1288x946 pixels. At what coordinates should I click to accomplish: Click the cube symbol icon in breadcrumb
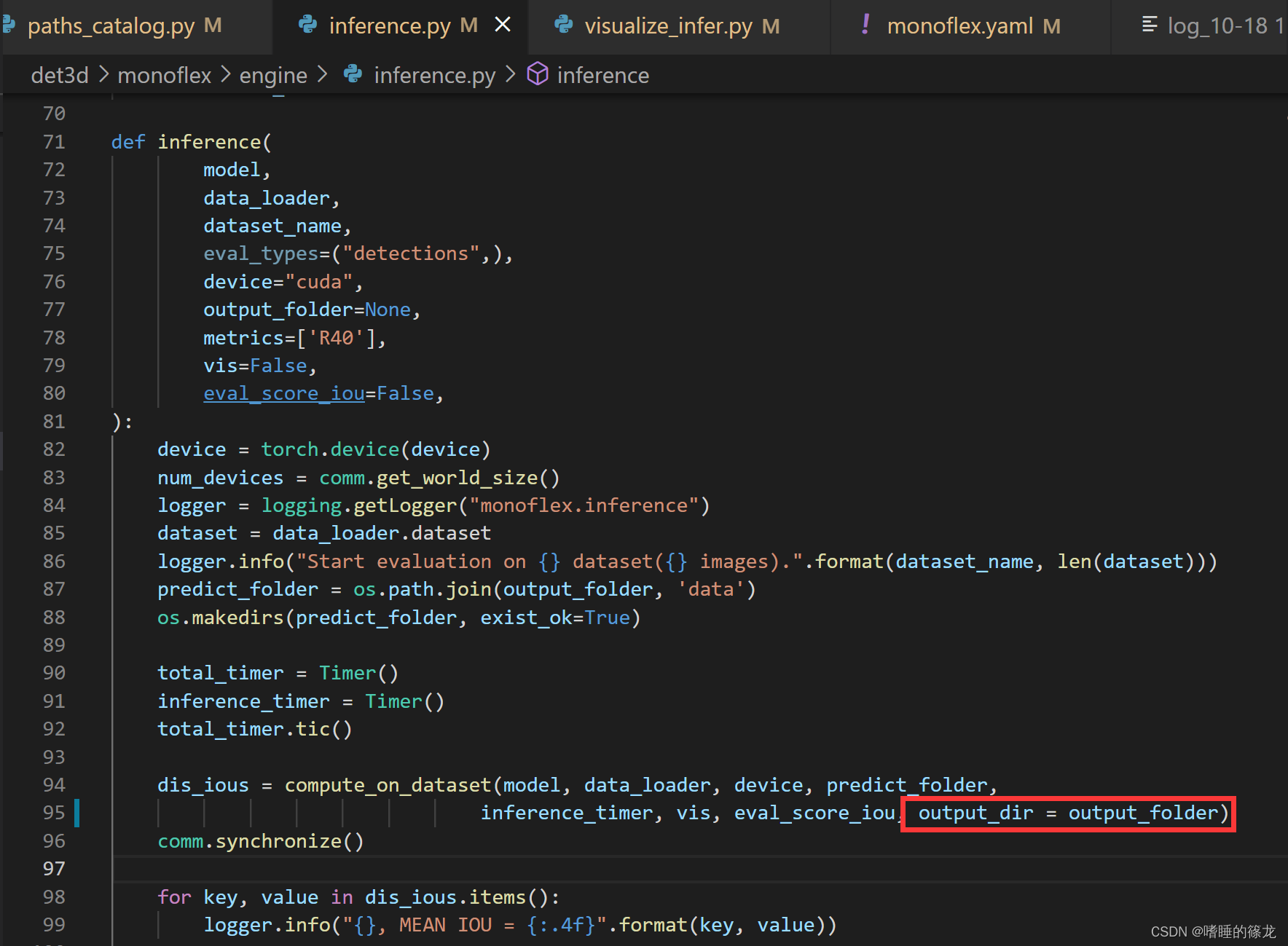[x=538, y=74]
